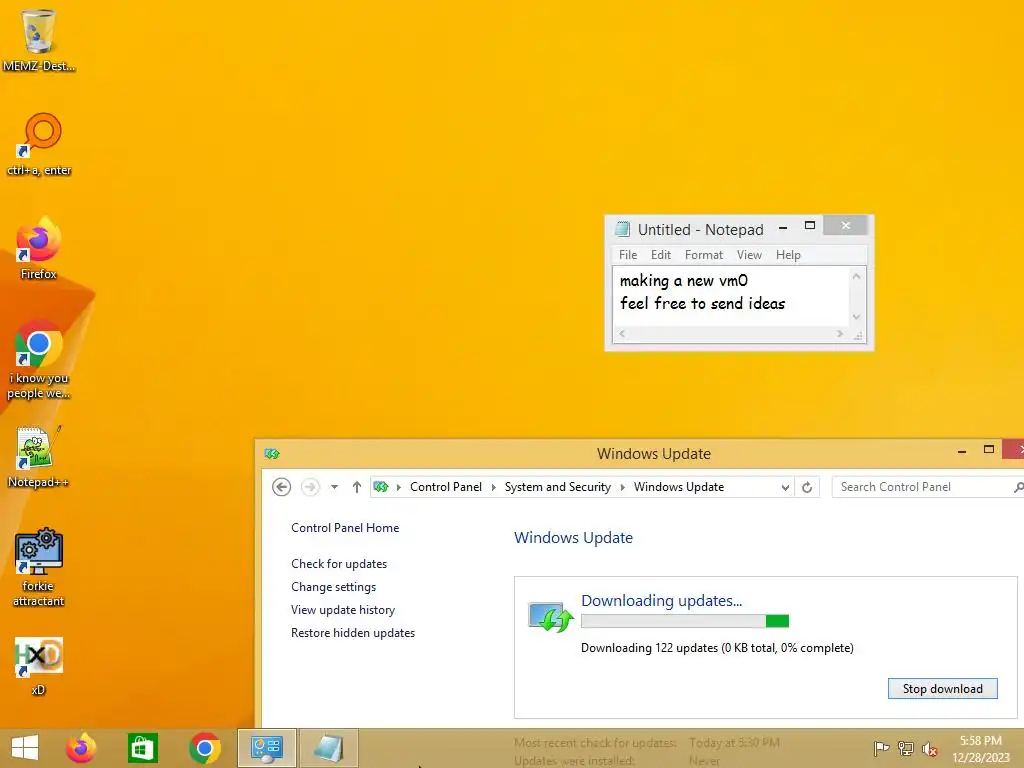Click the Stop download button
The height and width of the screenshot is (768, 1024).
pos(942,689)
